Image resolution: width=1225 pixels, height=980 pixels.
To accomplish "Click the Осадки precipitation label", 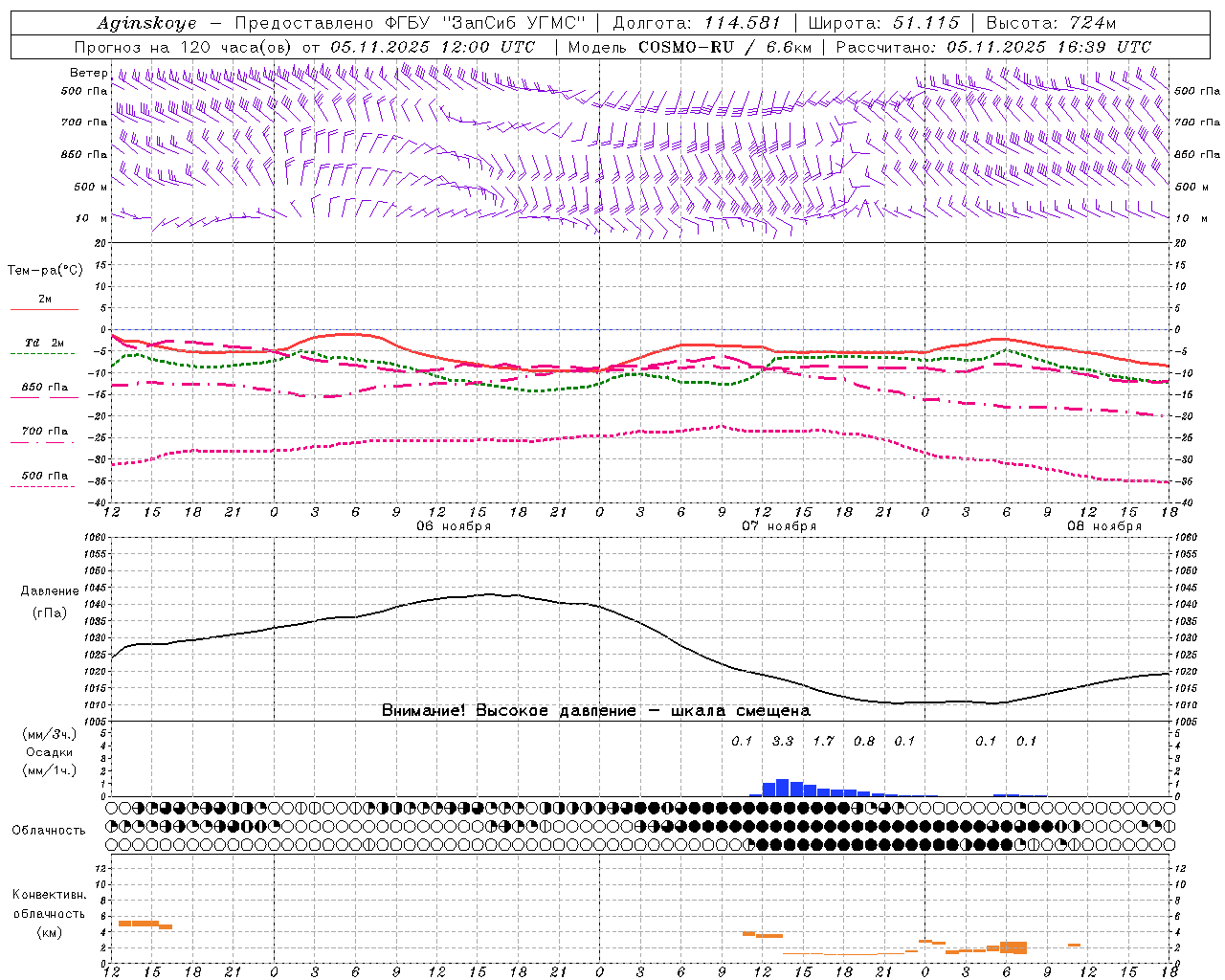I will click(49, 752).
